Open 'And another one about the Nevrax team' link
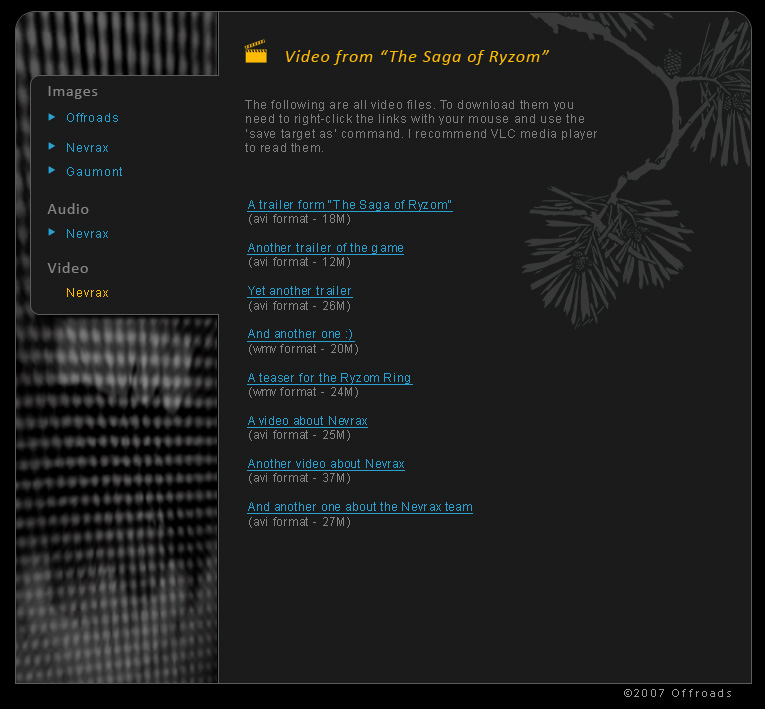Screen dimensions: 765x709 (360, 507)
